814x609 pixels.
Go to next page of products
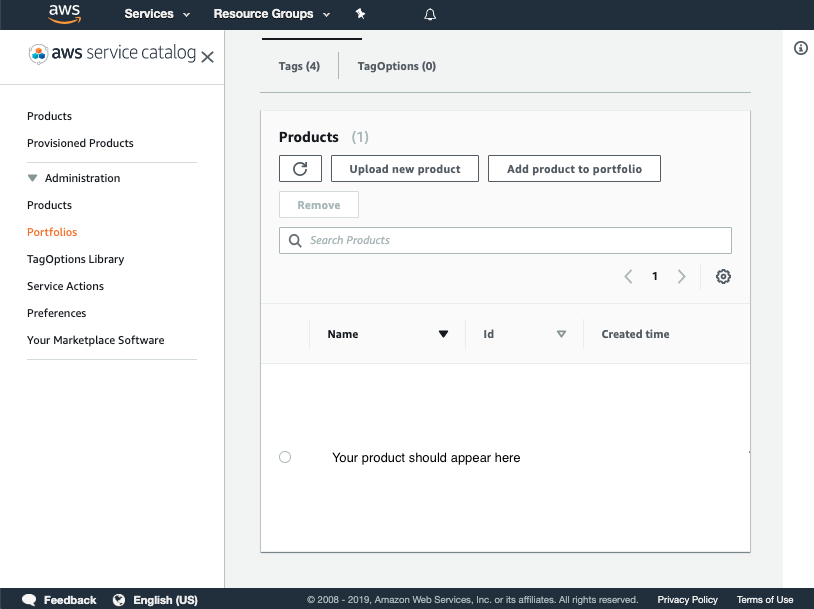click(682, 276)
